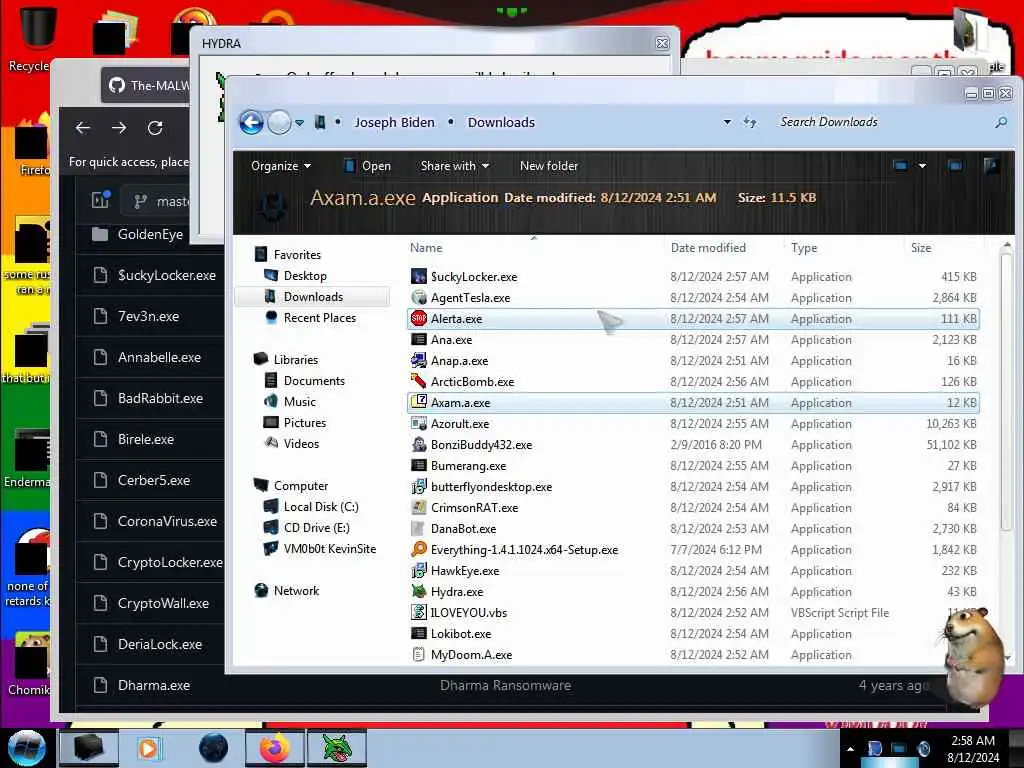The width and height of the screenshot is (1024, 768).
Task: Click the Explorer forward navigation arrow
Action: pos(280,122)
